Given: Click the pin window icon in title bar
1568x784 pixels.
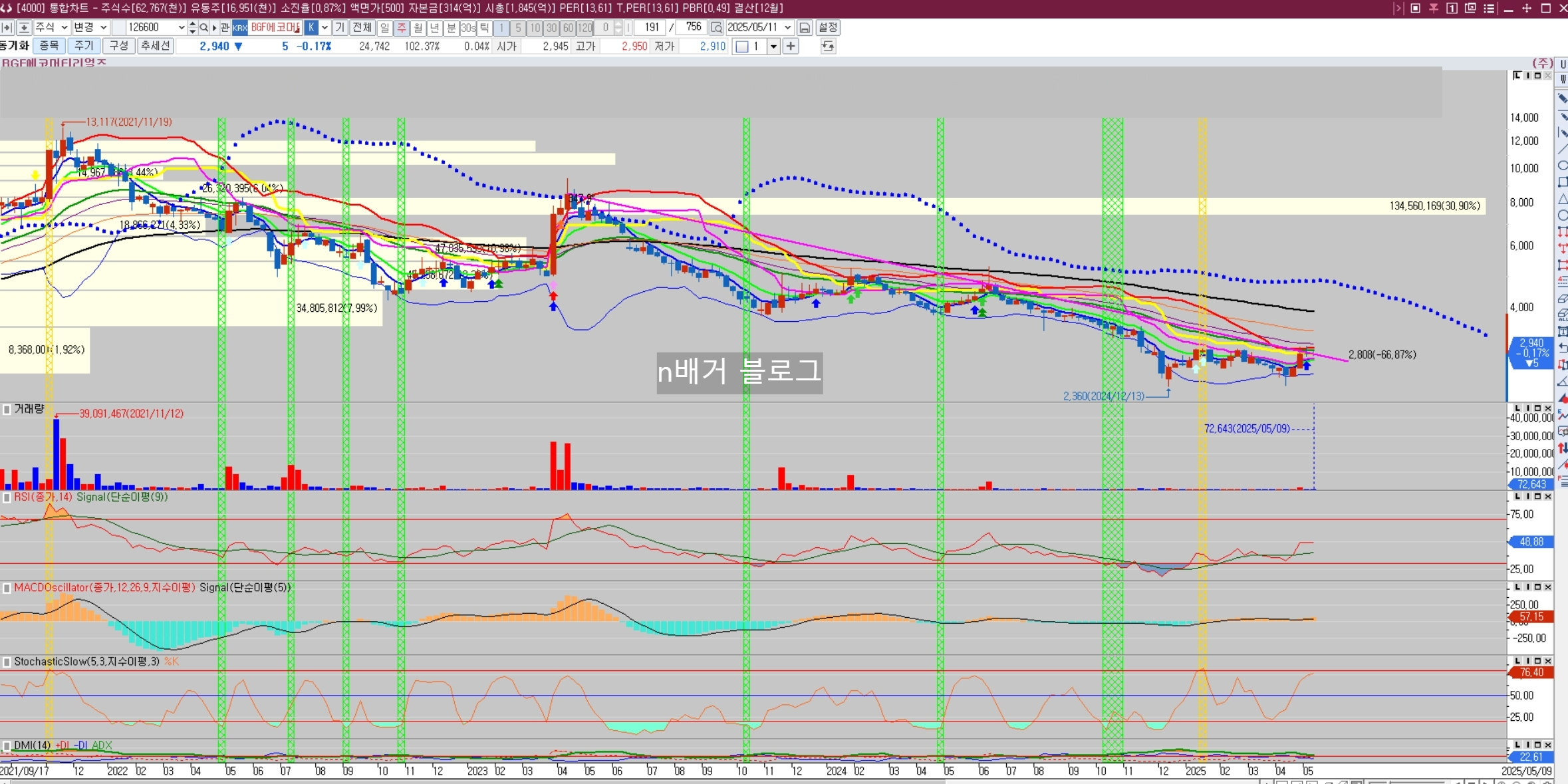Looking at the screenshot, I should pos(1434,8).
